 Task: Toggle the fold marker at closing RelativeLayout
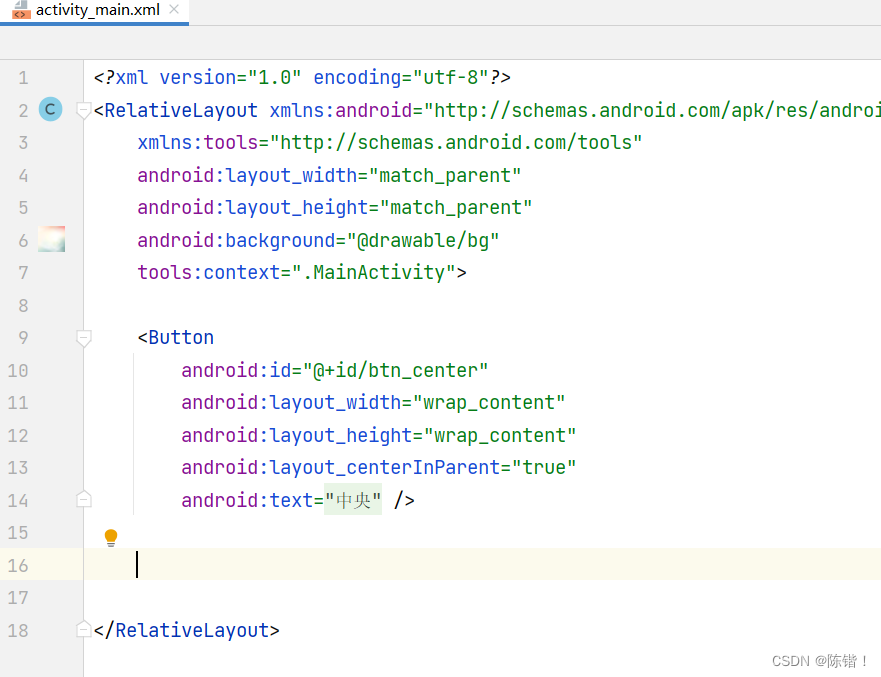[x=83, y=629]
